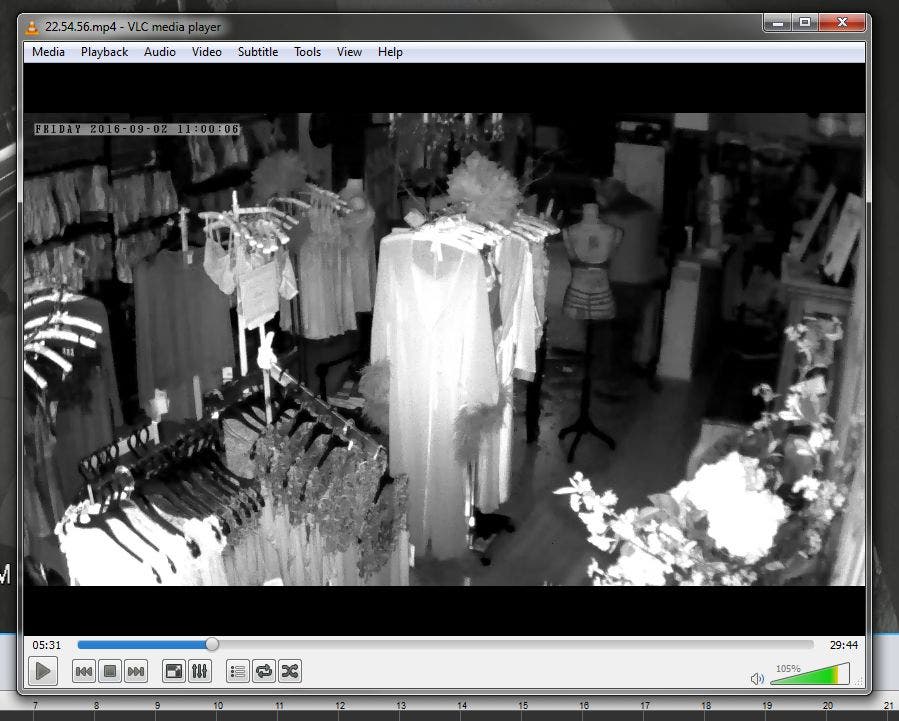Click the seek bar handle
899x721 pixels.
tap(212, 645)
